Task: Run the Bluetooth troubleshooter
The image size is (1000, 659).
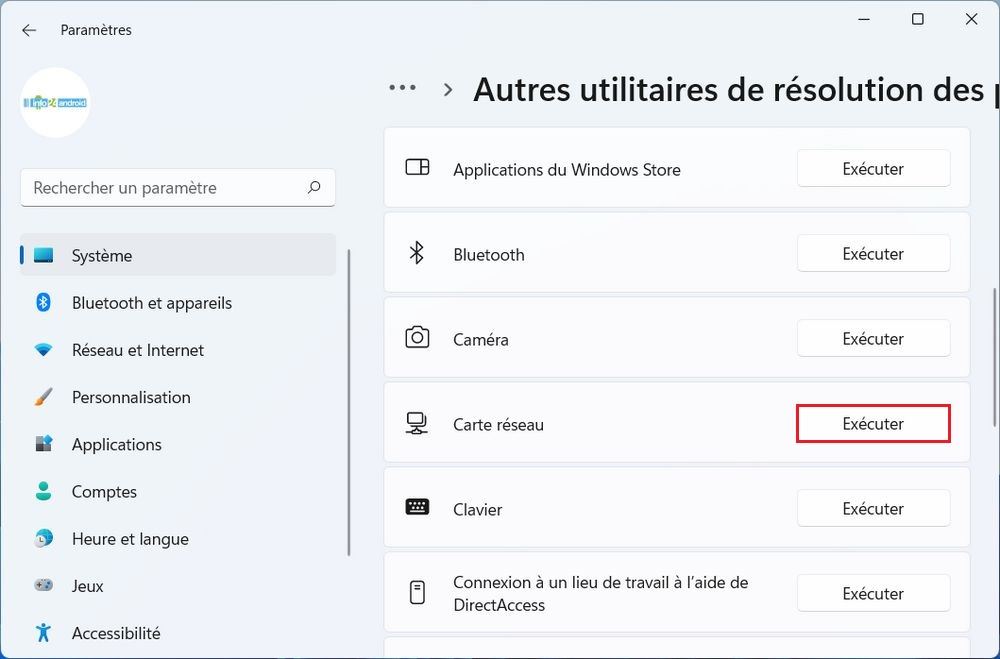Action: 873,254
